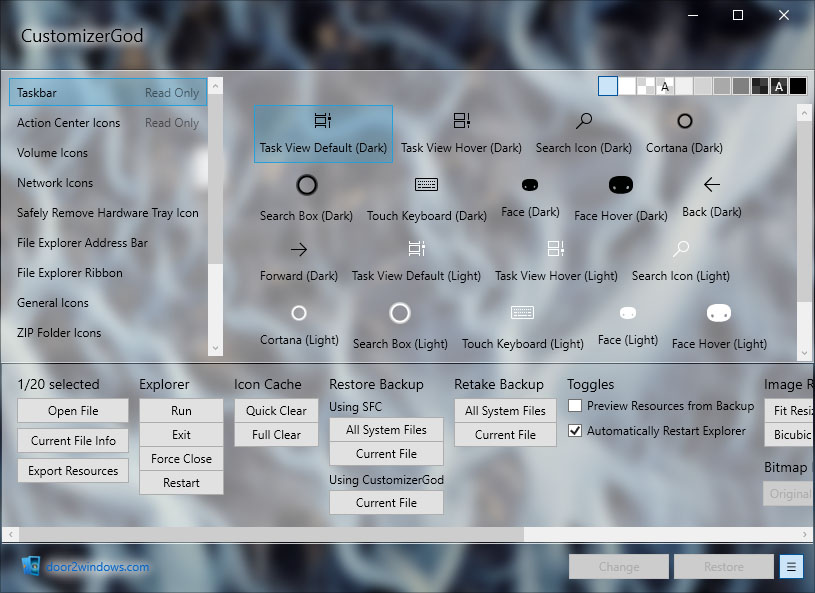Pick the Forward (Dark) arrow icon
The width and height of the screenshot is (815, 593).
point(299,261)
